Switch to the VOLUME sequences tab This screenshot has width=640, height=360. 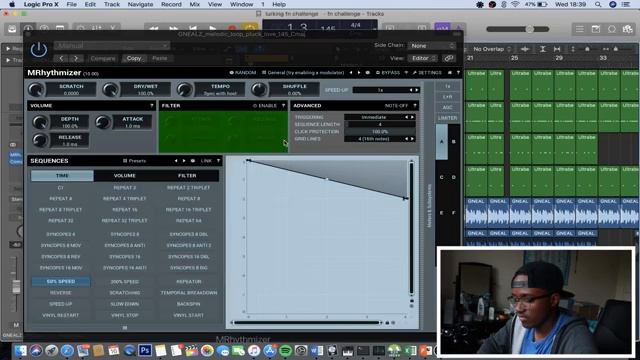pyautogui.click(x=124, y=176)
